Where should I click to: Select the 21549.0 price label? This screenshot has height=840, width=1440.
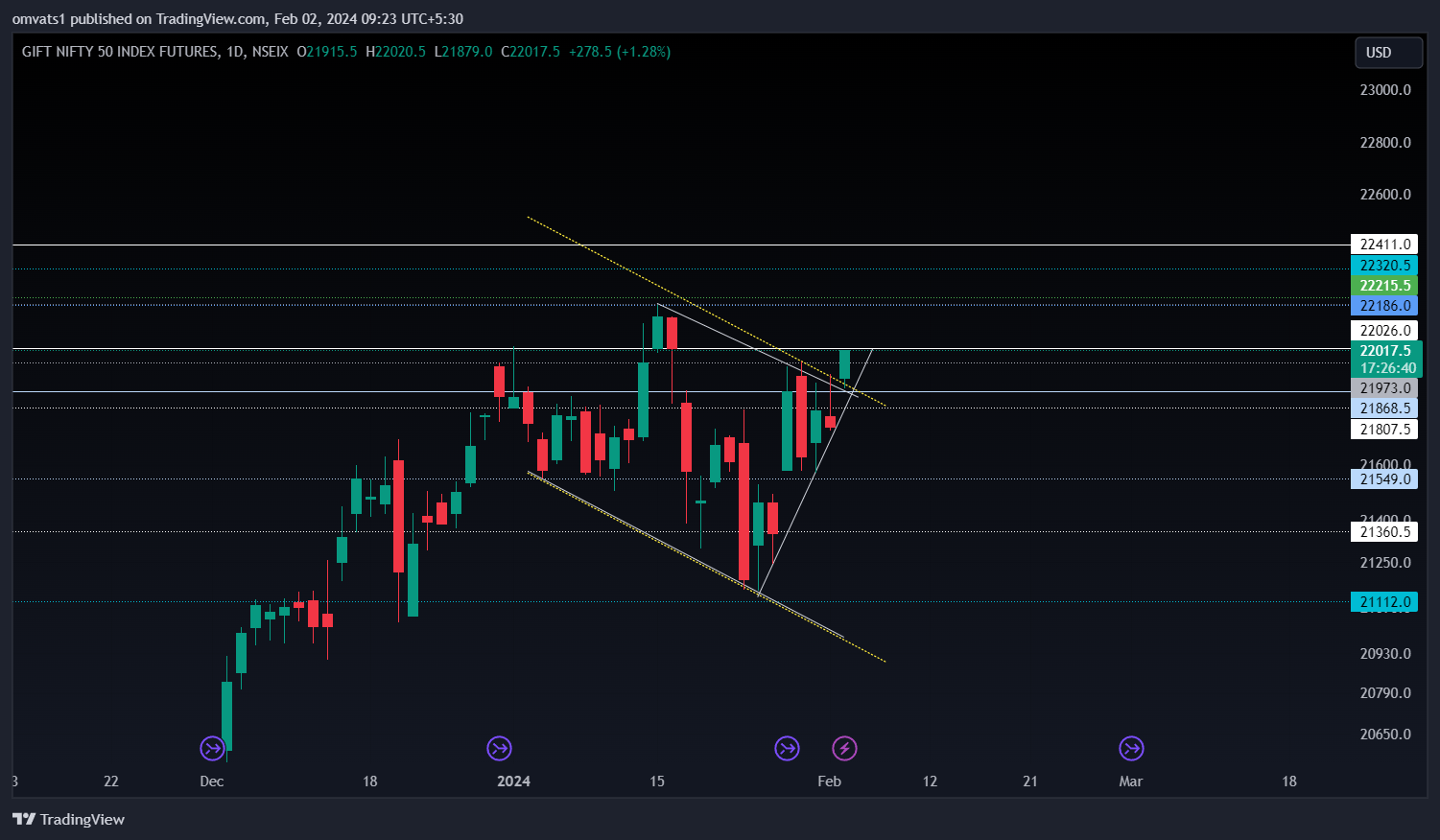[1383, 479]
